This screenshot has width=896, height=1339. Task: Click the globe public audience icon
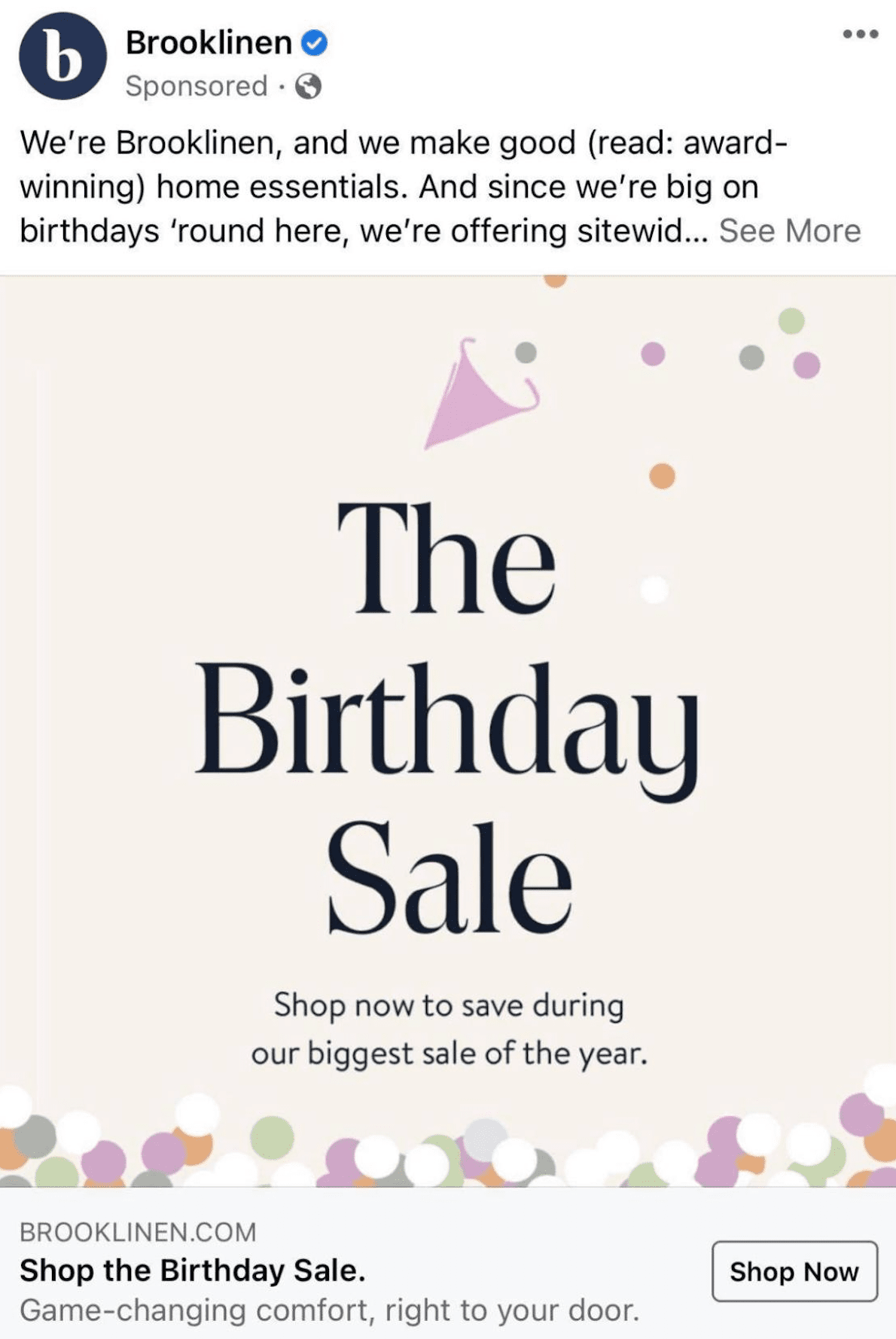click(308, 86)
